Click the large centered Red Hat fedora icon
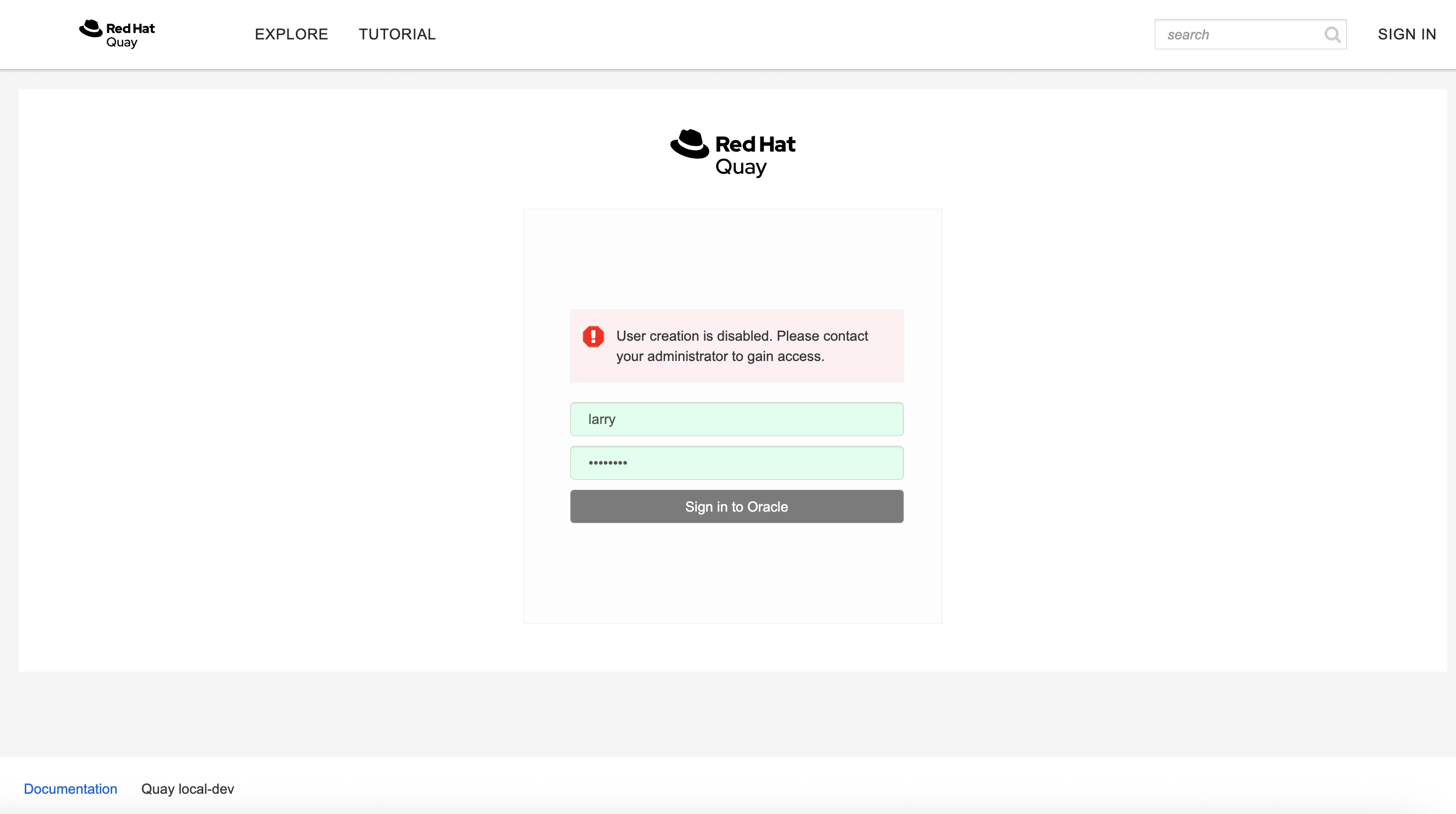Viewport: 1456px width, 814px height. (x=690, y=144)
